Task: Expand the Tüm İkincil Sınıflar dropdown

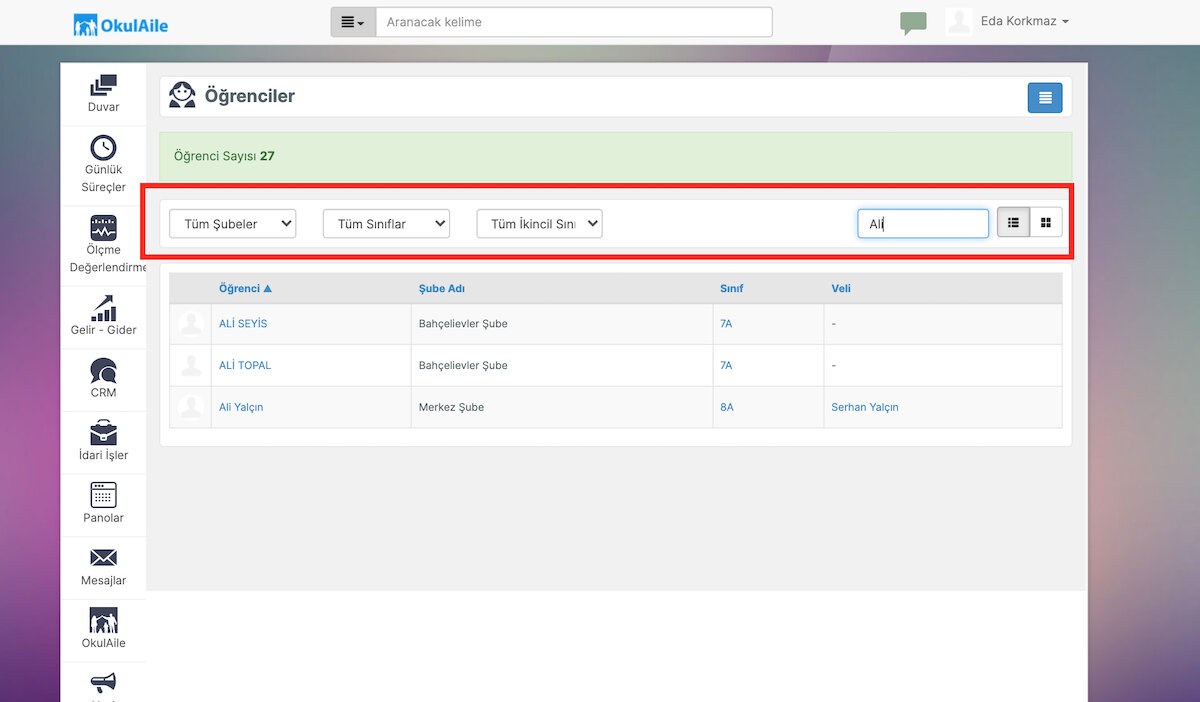Action: coord(539,224)
